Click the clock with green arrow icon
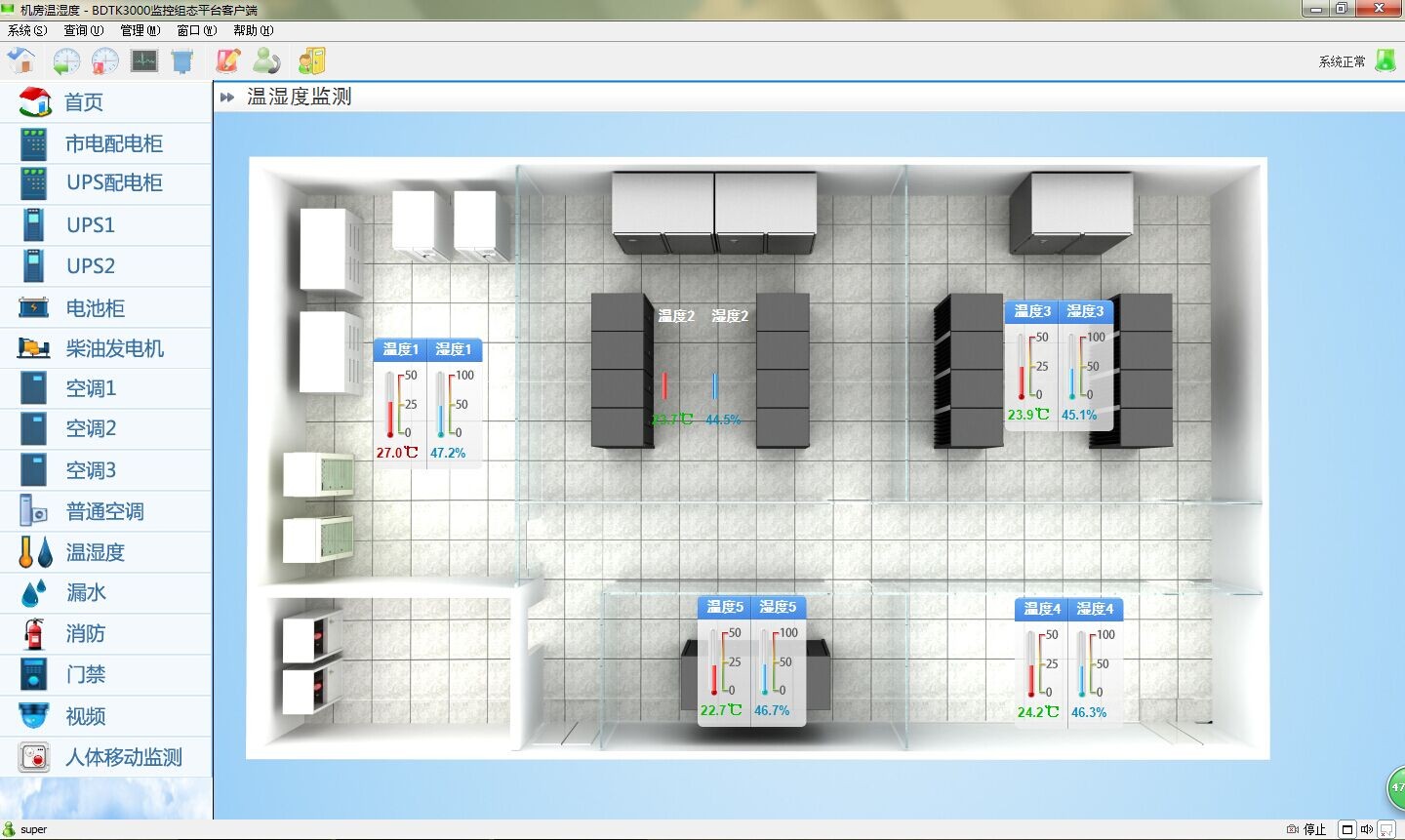The image size is (1405, 840). pyautogui.click(x=66, y=61)
